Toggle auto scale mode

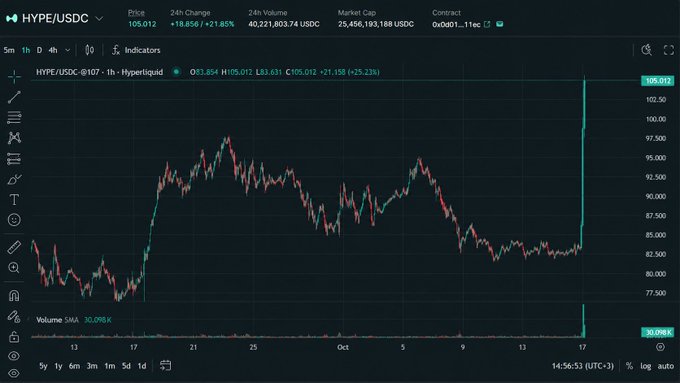[666, 366]
